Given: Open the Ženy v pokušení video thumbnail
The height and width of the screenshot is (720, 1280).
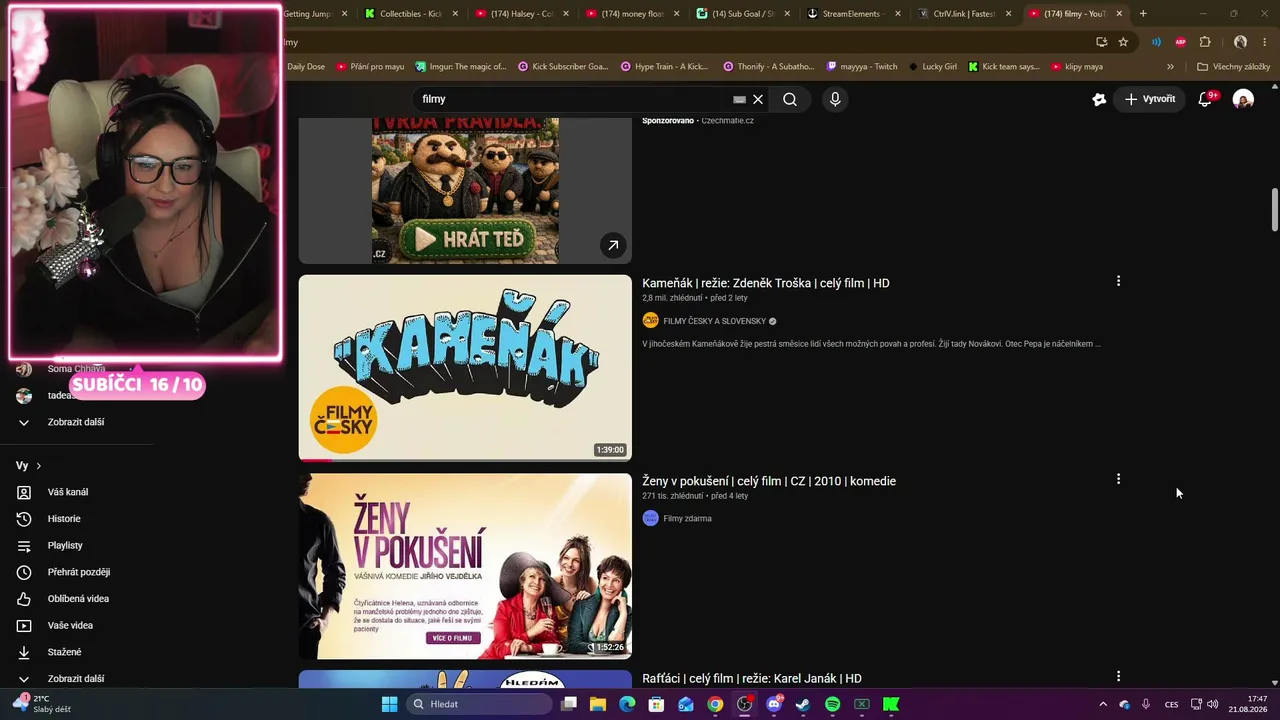Looking at the screenshot, I should tap(465, 566).
